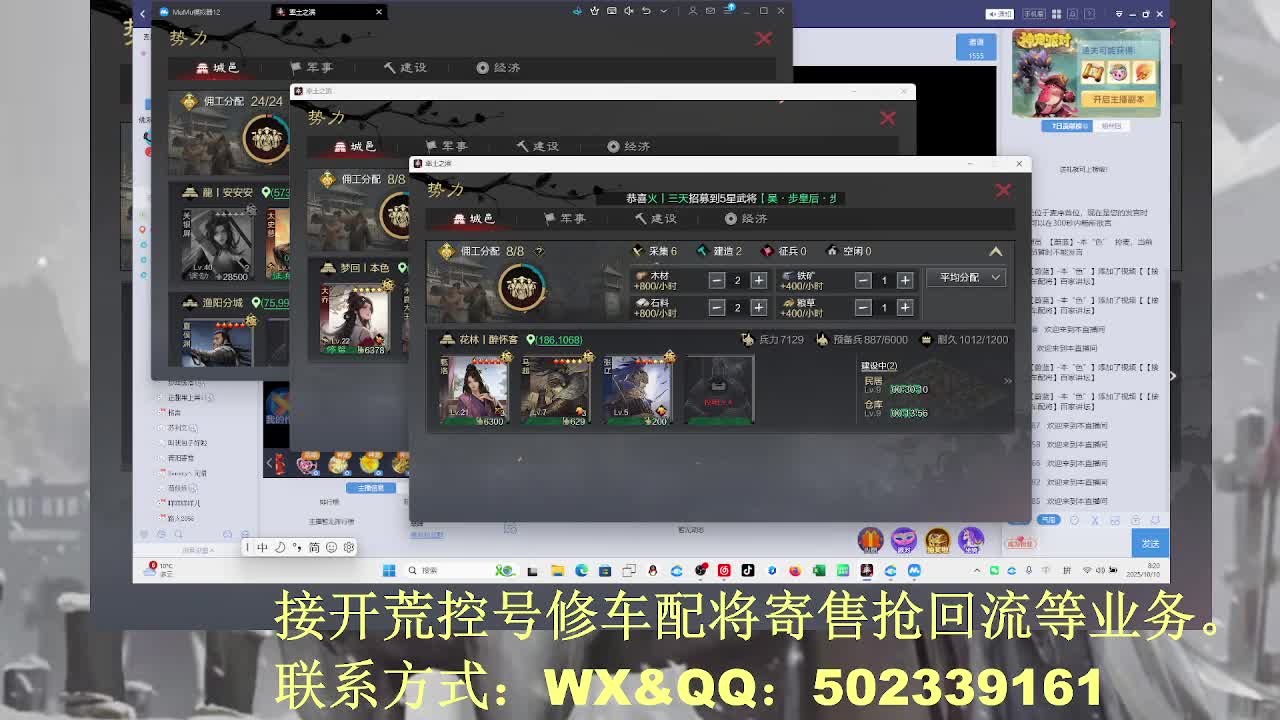Image resolution: width=1280 pixels, height=720 pixels.
Task: Switch to the 军事 tab
Action: pyautogui.click(x=565, y=219)
